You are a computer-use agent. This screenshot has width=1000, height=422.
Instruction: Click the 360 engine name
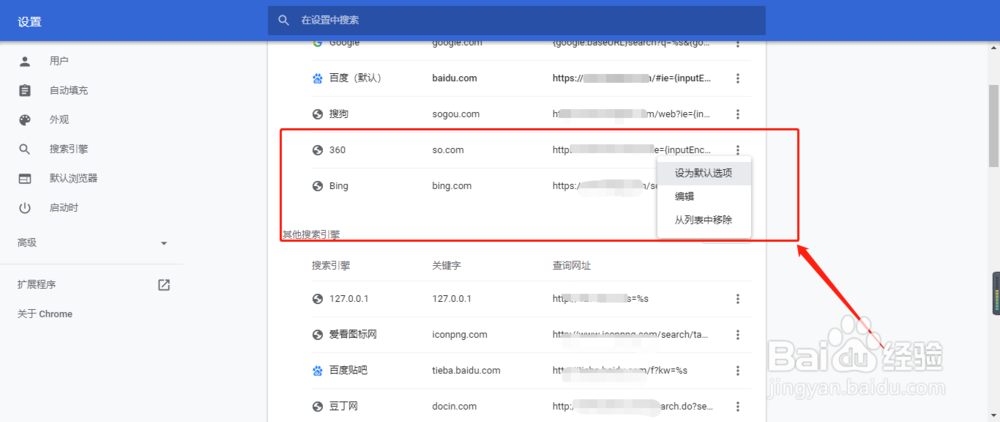(x=337, y=150)
